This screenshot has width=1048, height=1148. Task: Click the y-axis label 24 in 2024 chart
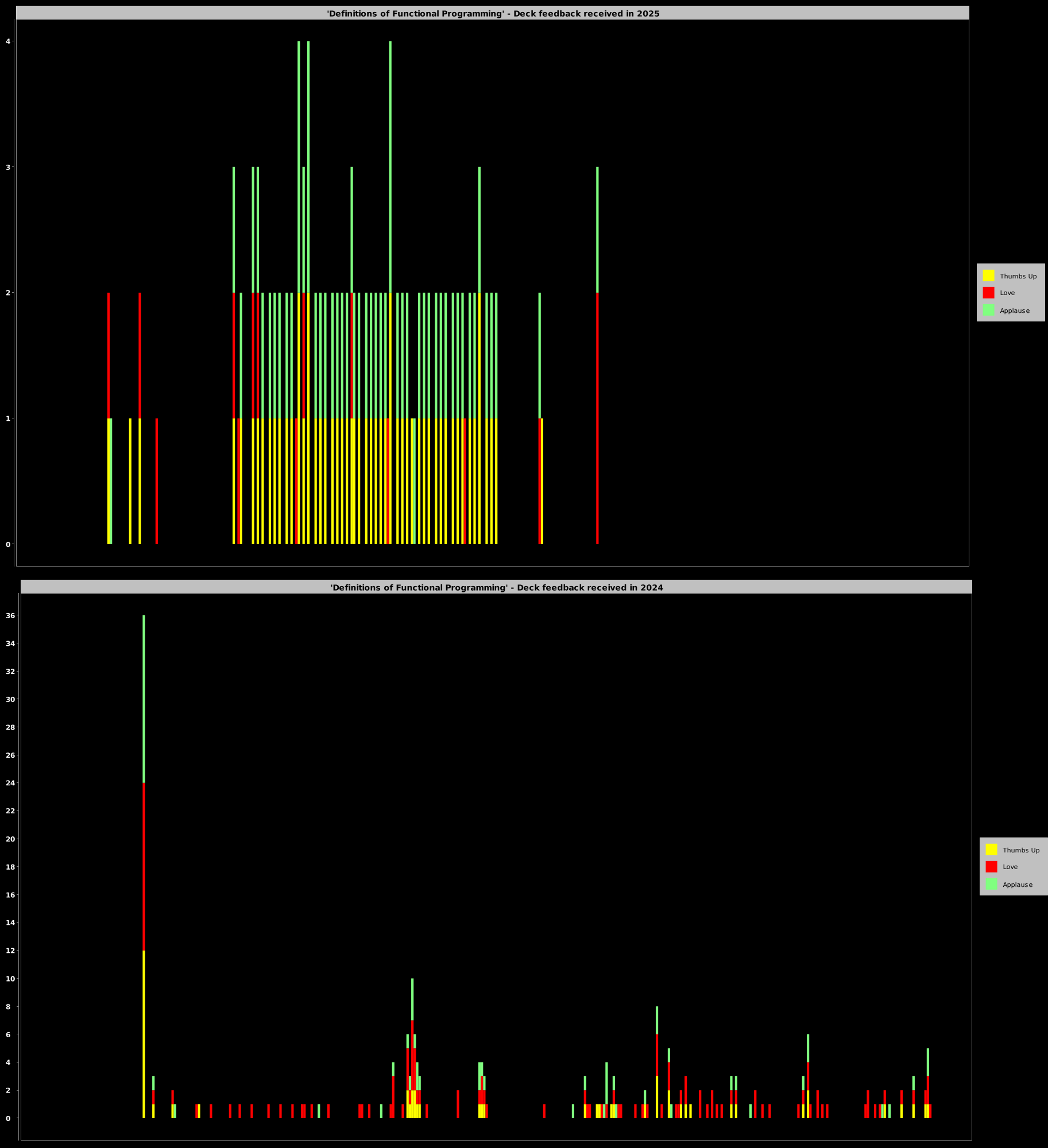(10, 783)
